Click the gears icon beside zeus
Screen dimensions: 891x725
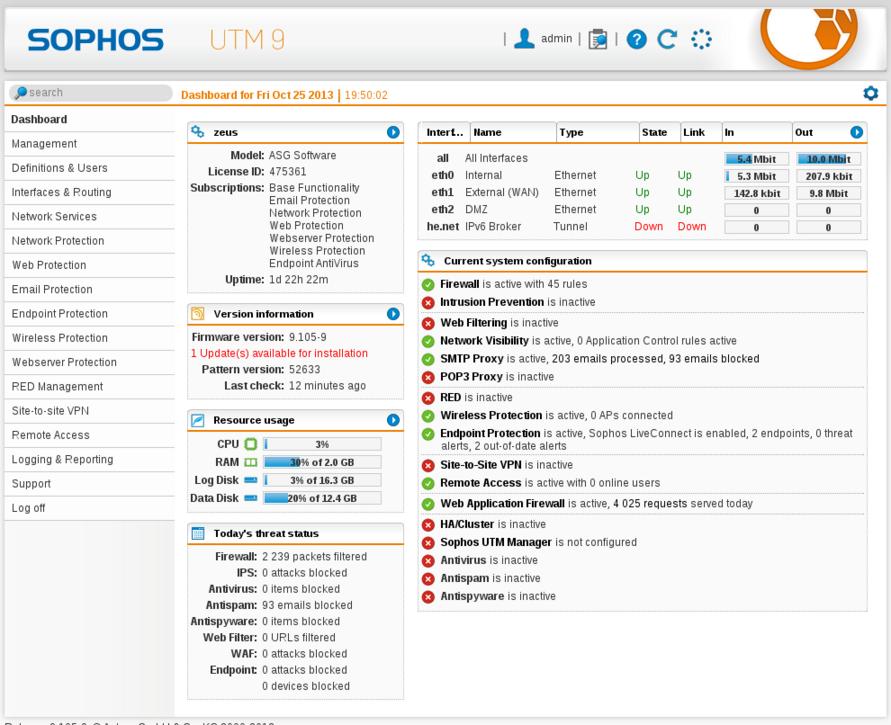click(198, 132)
